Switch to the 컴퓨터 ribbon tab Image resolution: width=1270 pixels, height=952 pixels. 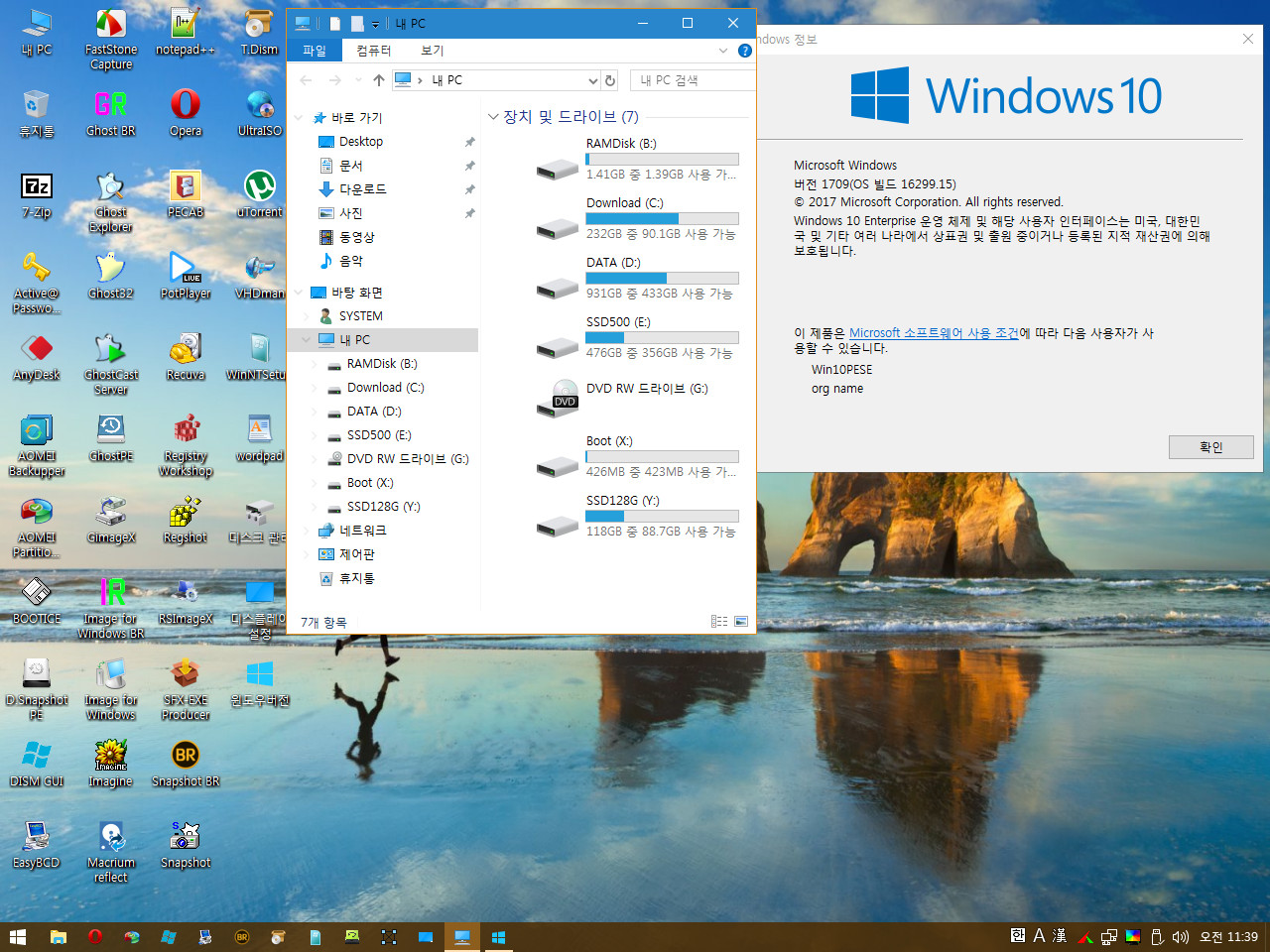coord(374,51)
